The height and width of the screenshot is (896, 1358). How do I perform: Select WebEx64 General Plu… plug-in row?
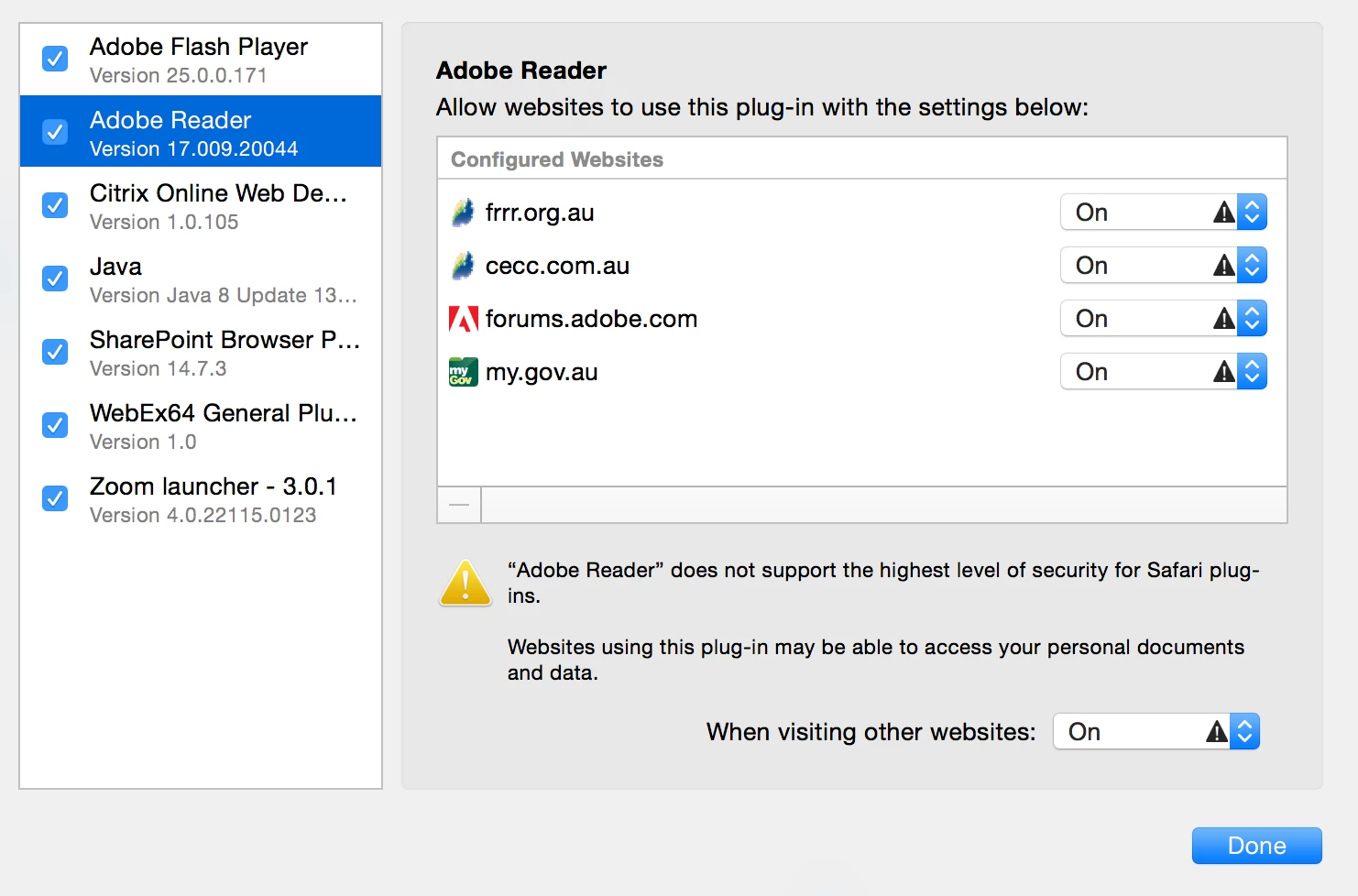pyautogui.click(x=201, y=425)
